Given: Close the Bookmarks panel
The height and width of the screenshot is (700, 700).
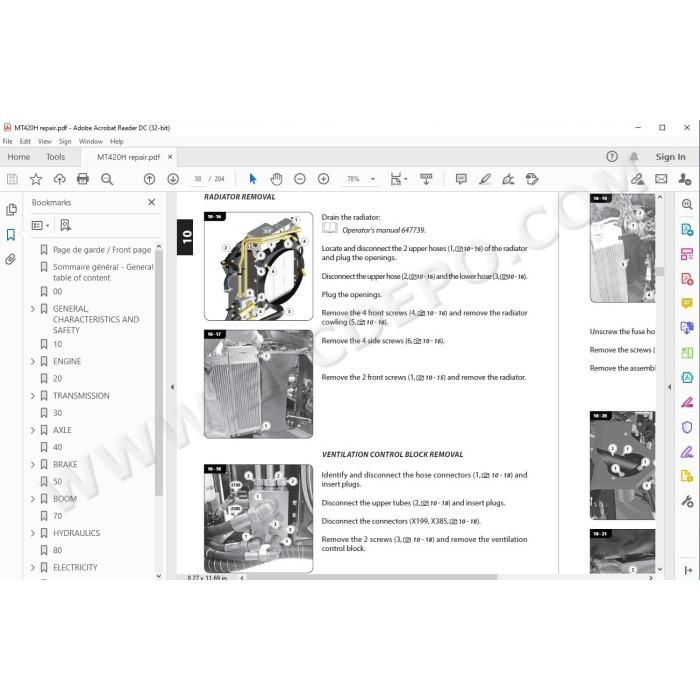Looking at the screenshot, I should 152,202.
